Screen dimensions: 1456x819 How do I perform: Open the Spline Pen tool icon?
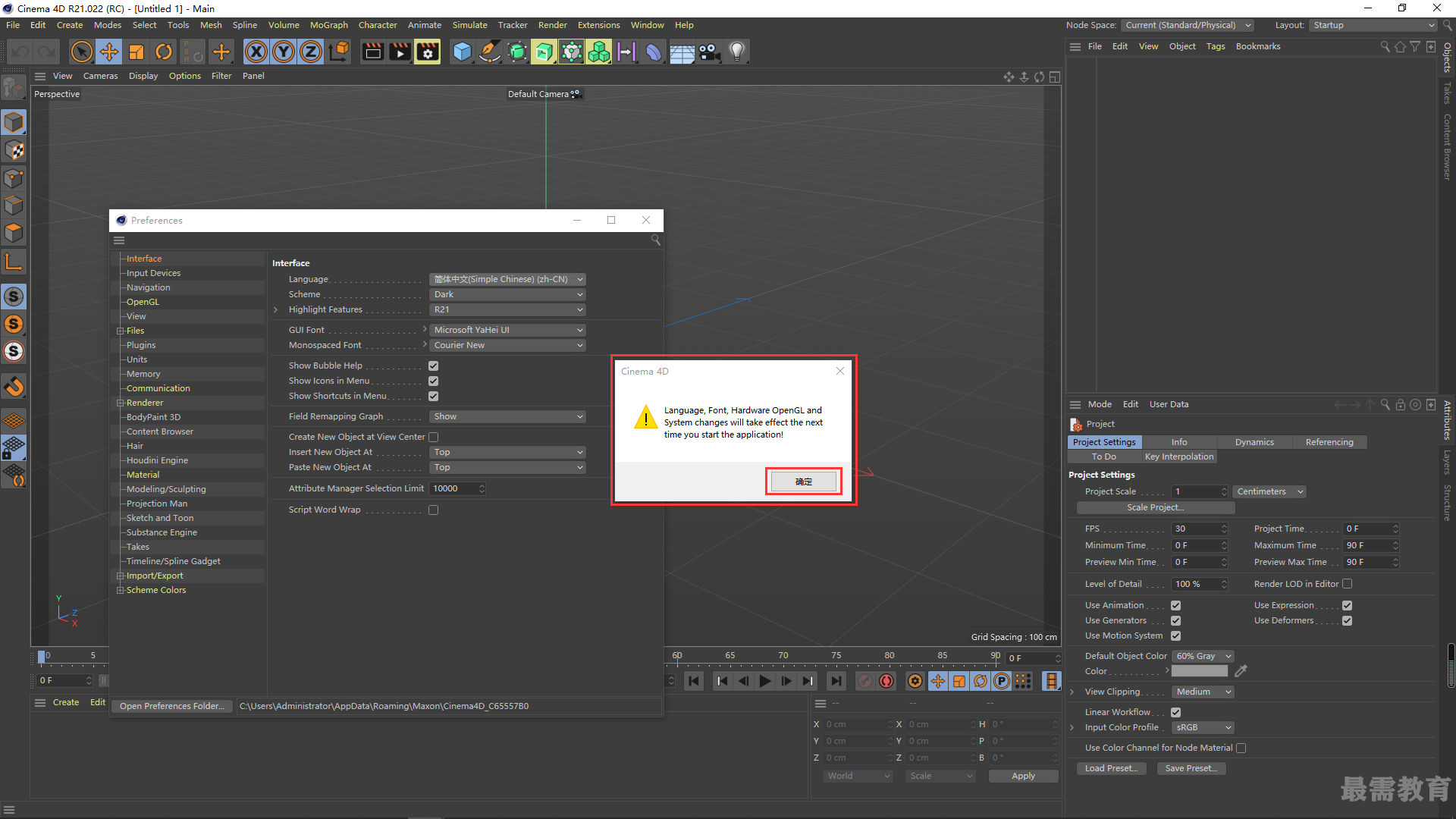point(490,52)
